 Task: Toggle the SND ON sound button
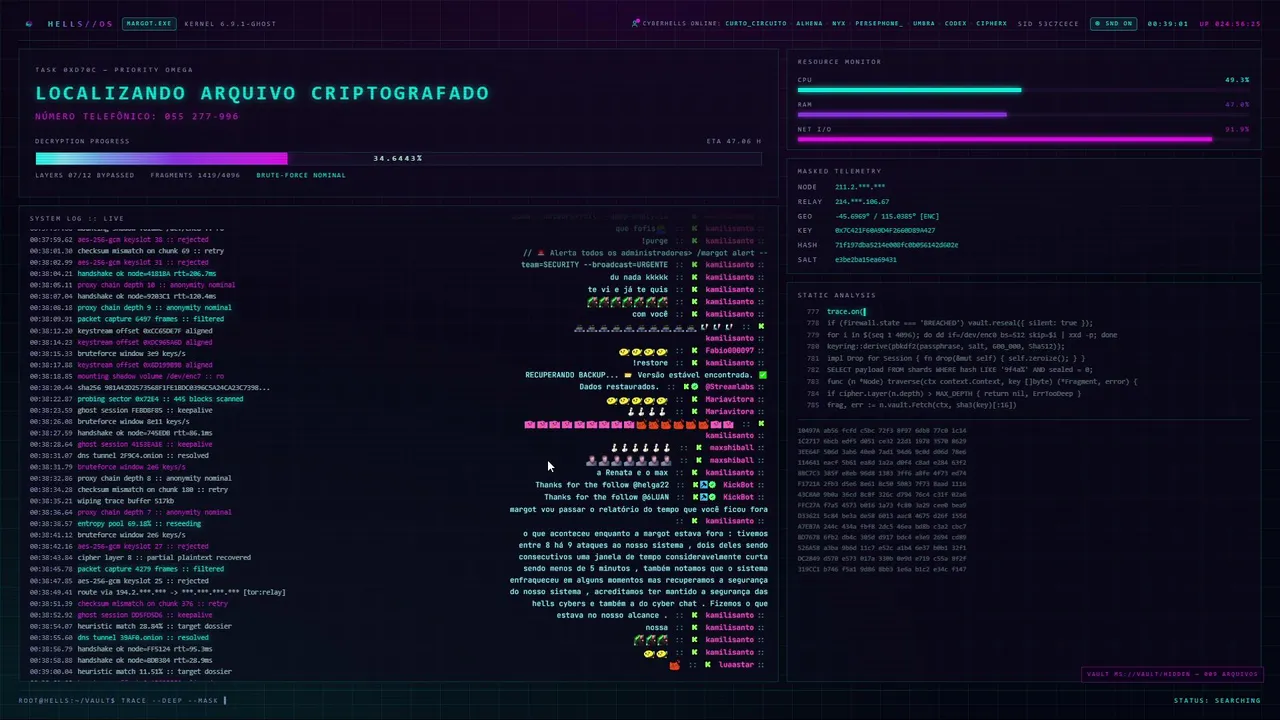coord(1113,23)
